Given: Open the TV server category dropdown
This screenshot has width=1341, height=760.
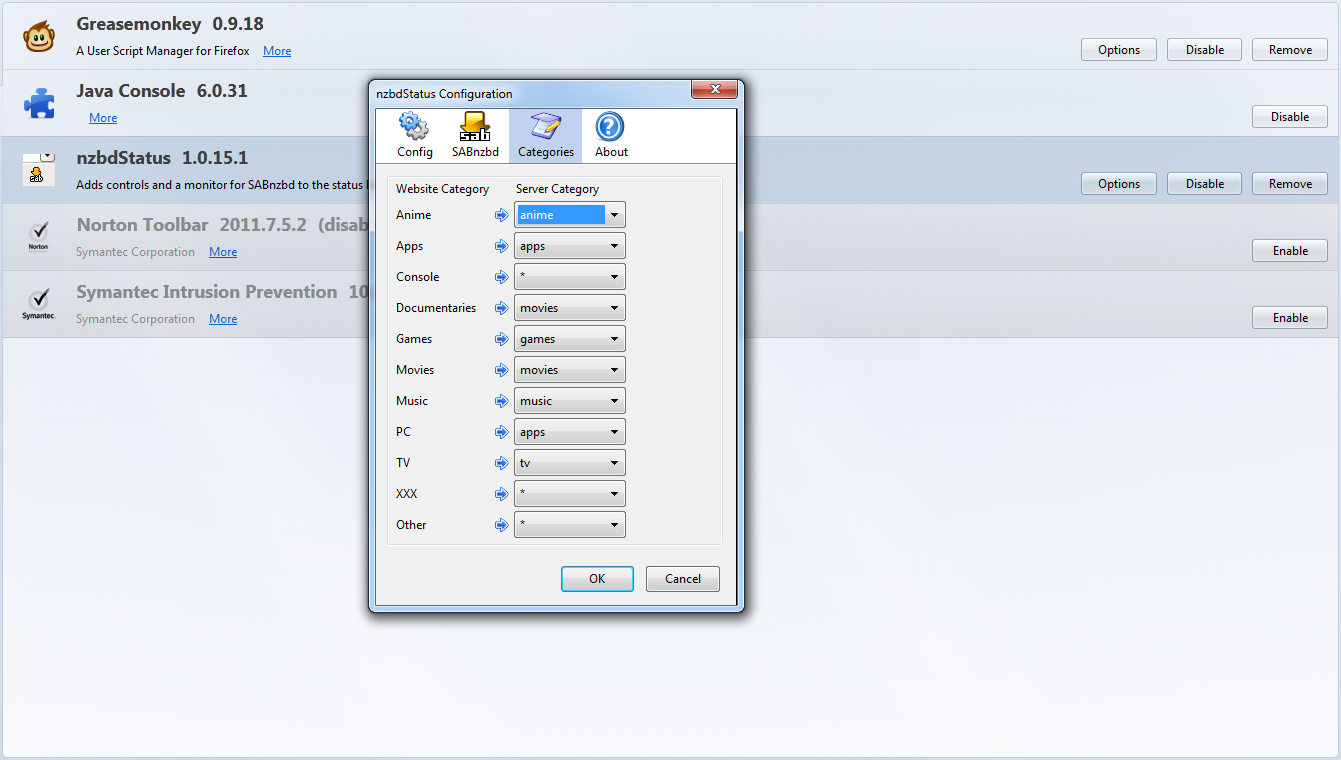Looking at the screenshot, I should (x=570, y=463).
